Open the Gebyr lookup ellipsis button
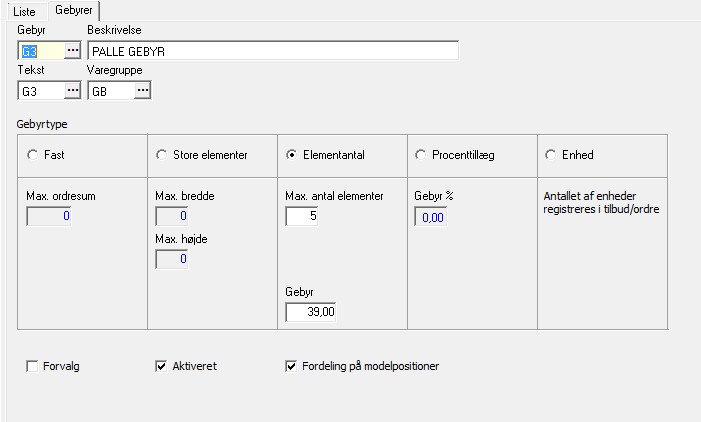 point(72,50)
